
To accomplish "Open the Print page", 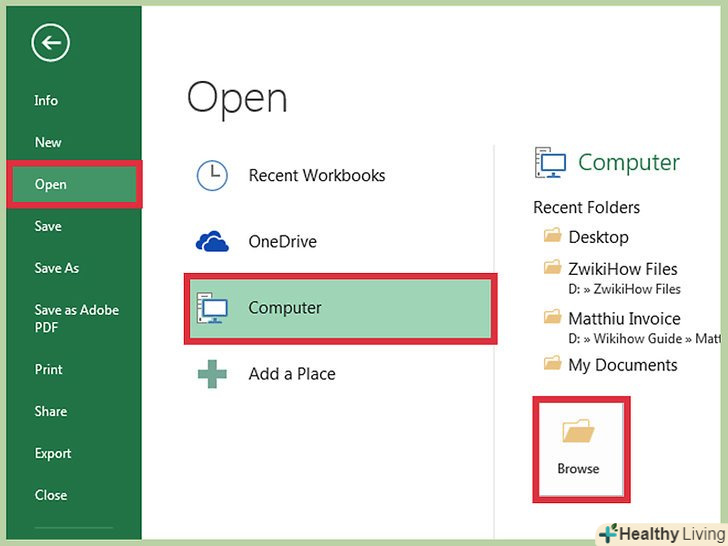I will coord(48,369).
